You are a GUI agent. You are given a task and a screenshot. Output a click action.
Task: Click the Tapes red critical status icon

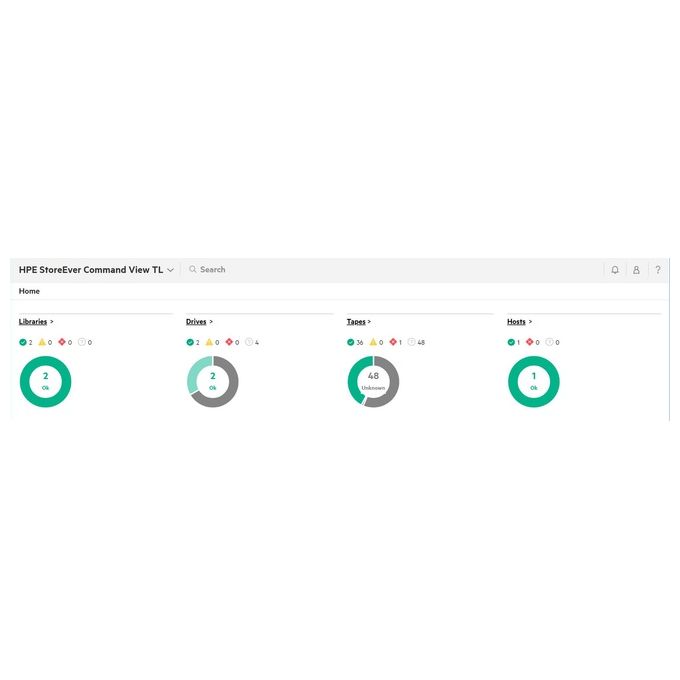pyautogui.click(x=393, y=342)
